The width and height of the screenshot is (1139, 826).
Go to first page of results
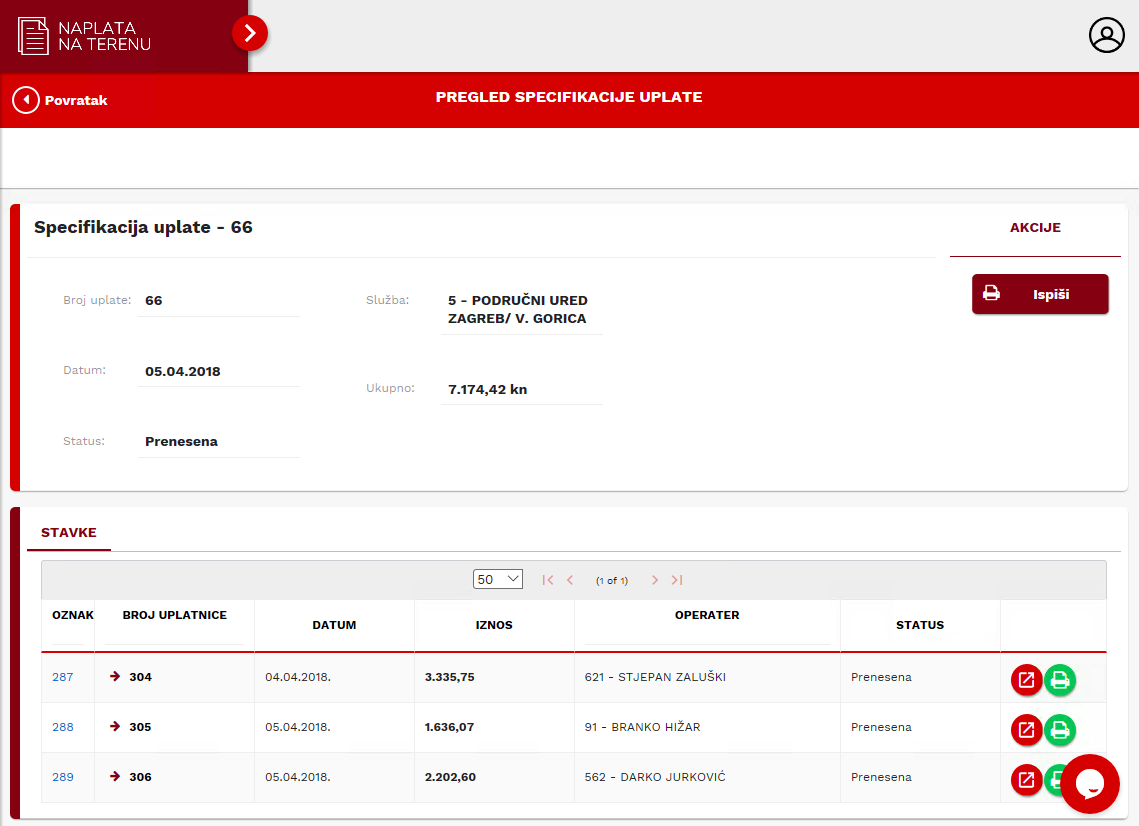point(547,580)
